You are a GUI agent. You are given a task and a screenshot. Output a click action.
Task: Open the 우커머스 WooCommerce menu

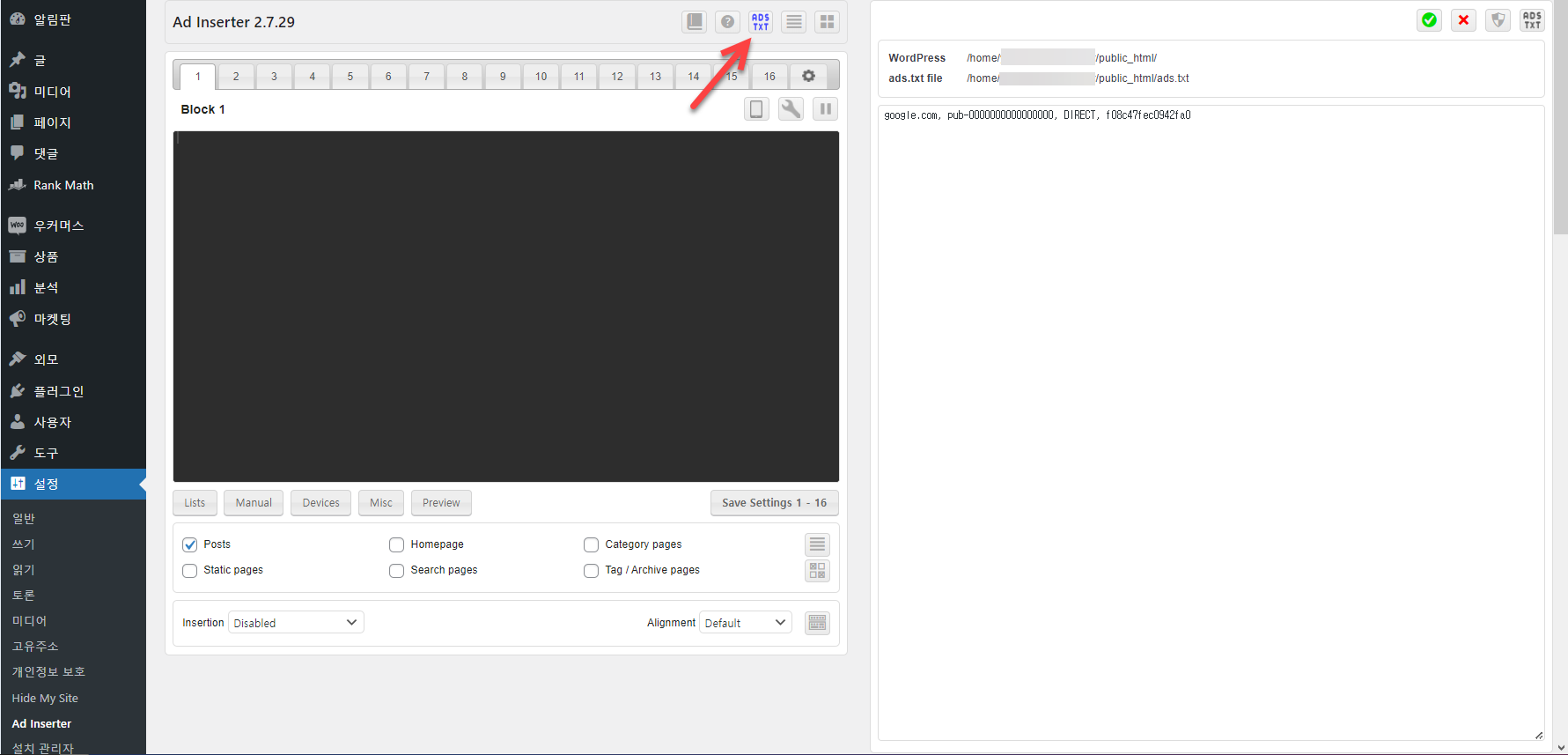point(73,226)
